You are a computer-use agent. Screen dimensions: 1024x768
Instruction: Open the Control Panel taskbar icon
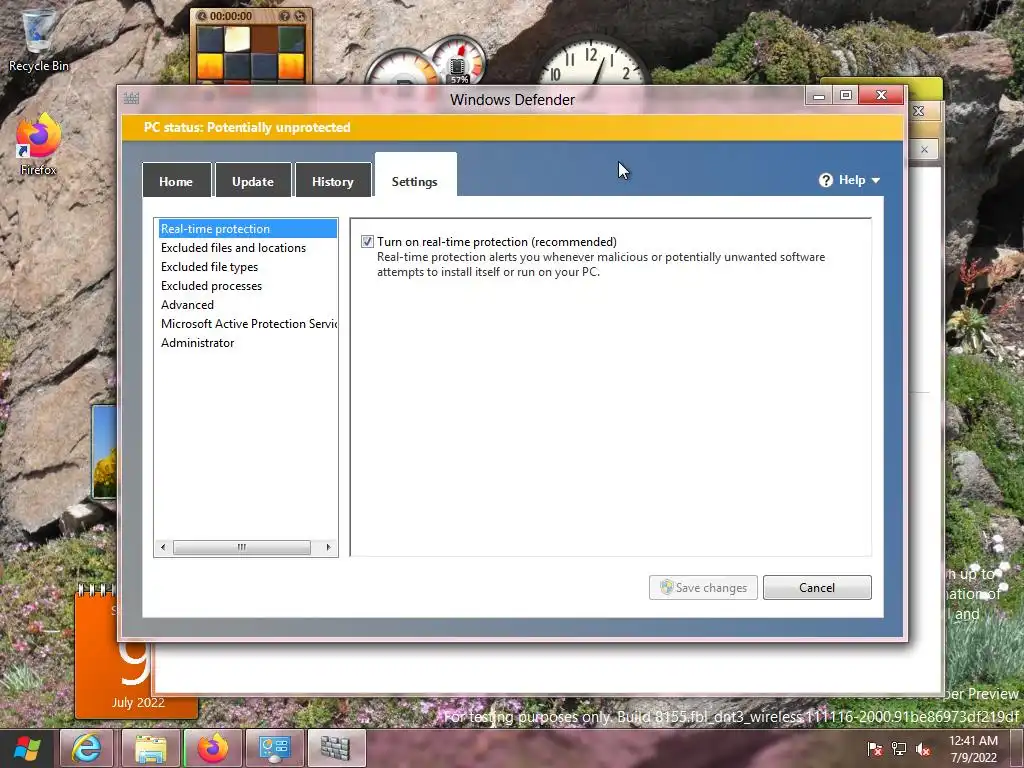click(275, 748)
